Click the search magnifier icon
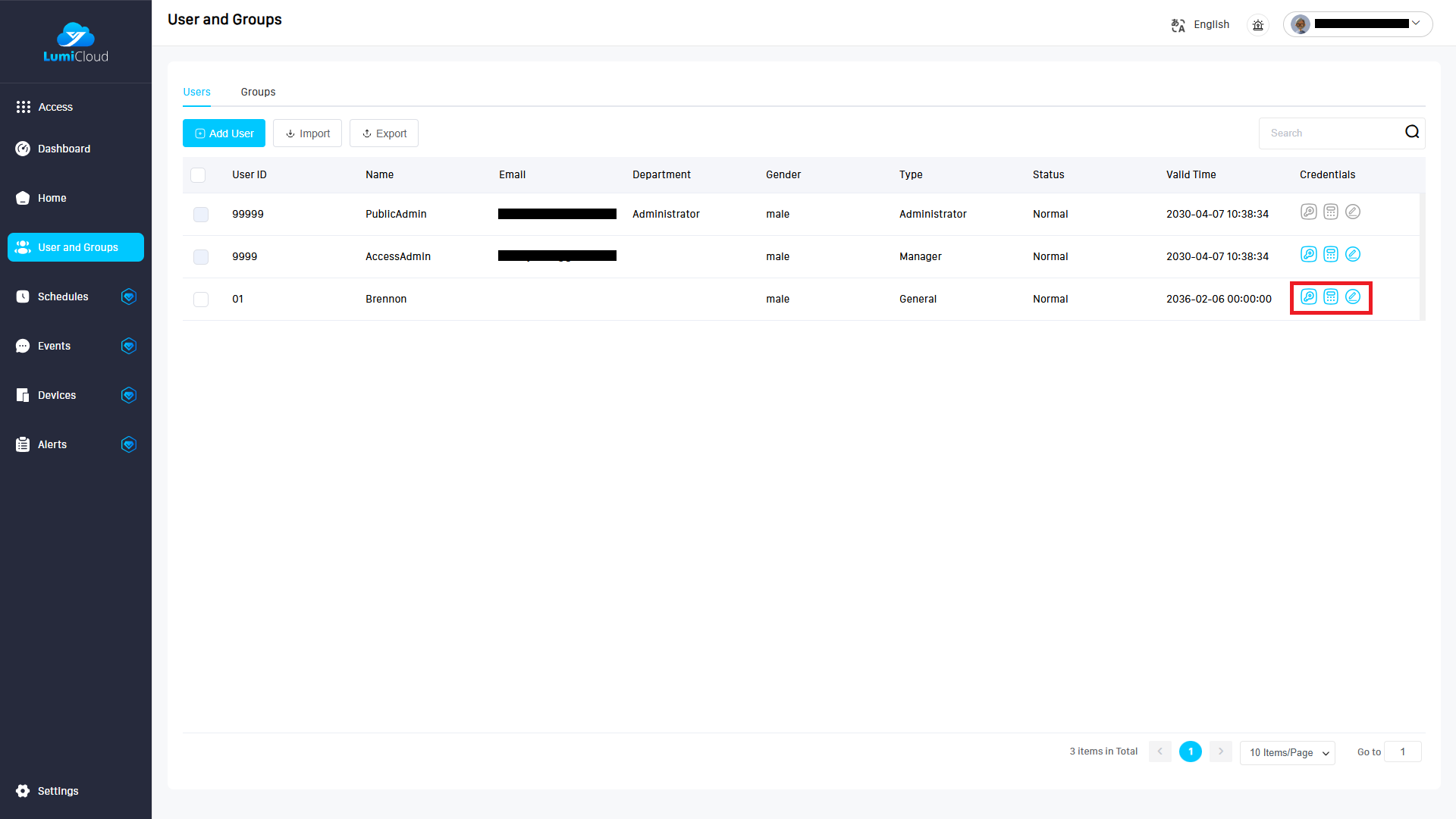 1412,132
